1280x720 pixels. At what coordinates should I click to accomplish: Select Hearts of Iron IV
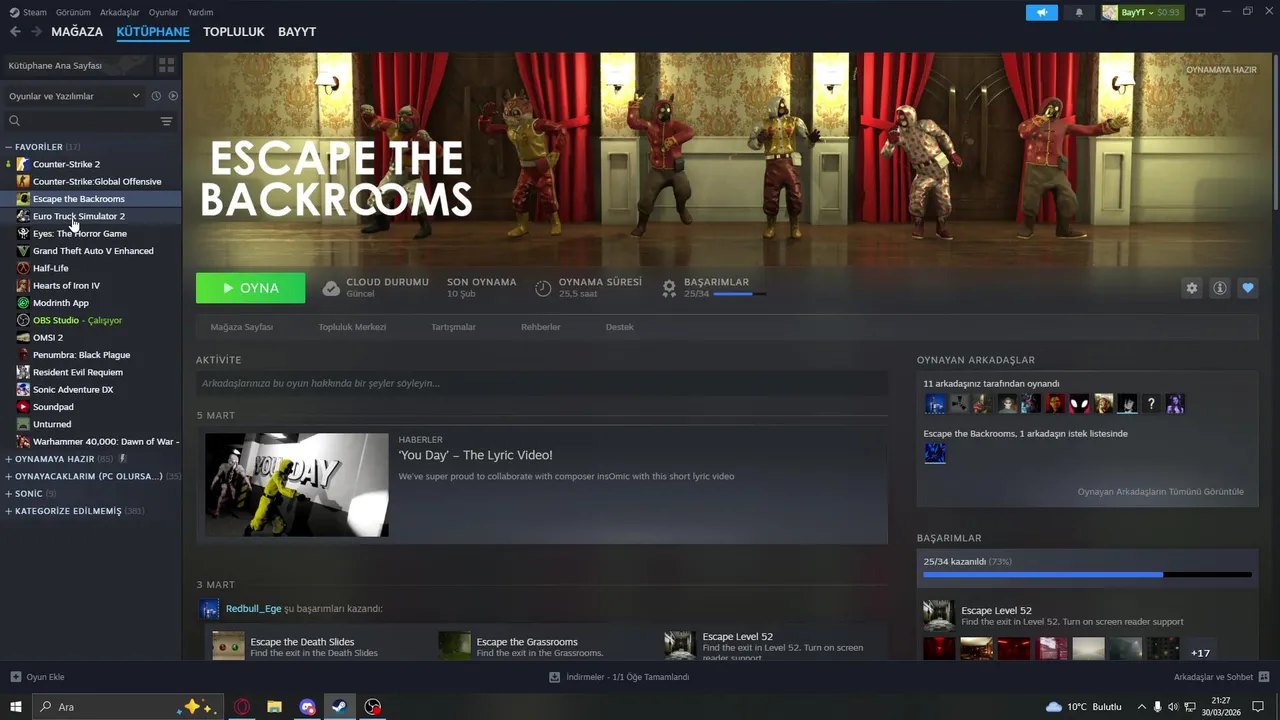point(66,285)
